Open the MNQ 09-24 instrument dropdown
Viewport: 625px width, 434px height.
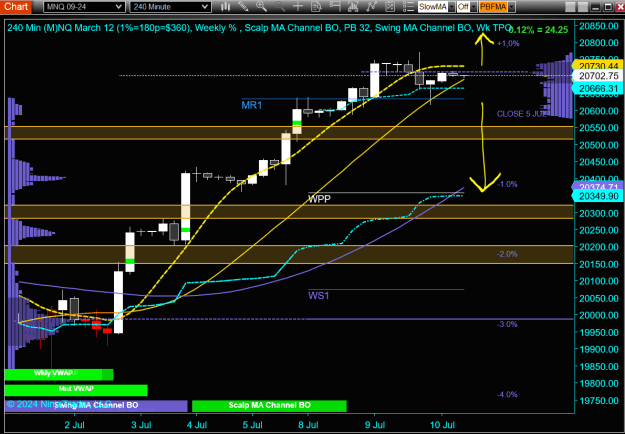pyautogui.click(x=84, y=6)
